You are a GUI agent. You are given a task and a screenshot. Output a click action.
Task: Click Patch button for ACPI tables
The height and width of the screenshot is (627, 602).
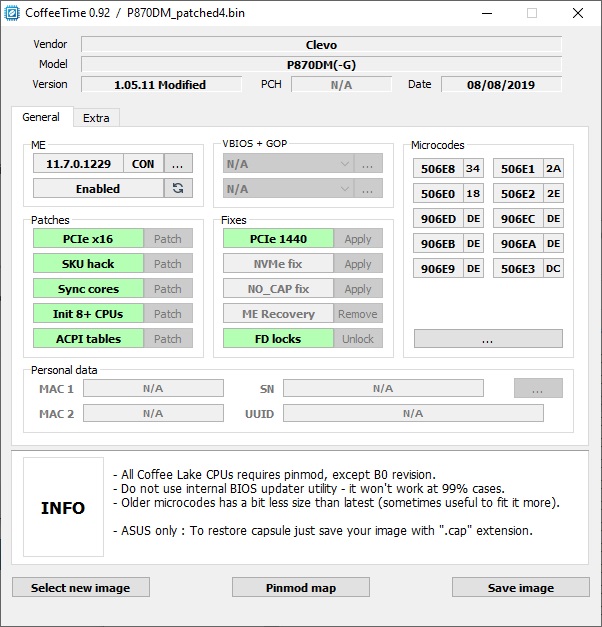pyautogui.click(x=168, y=338)
